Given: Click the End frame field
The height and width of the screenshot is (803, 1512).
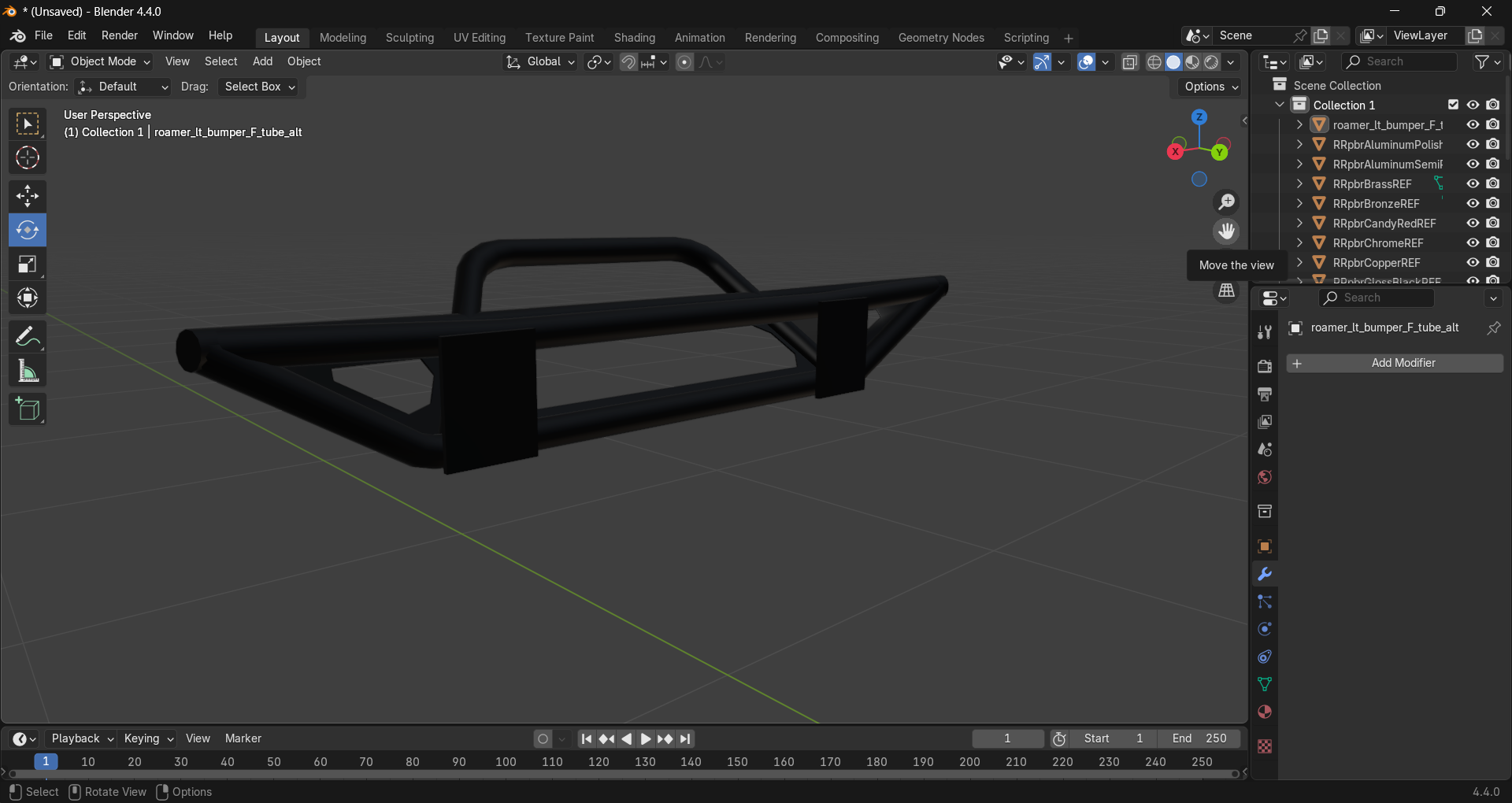Looking at the screenshot, I should tap(1199, 738).
